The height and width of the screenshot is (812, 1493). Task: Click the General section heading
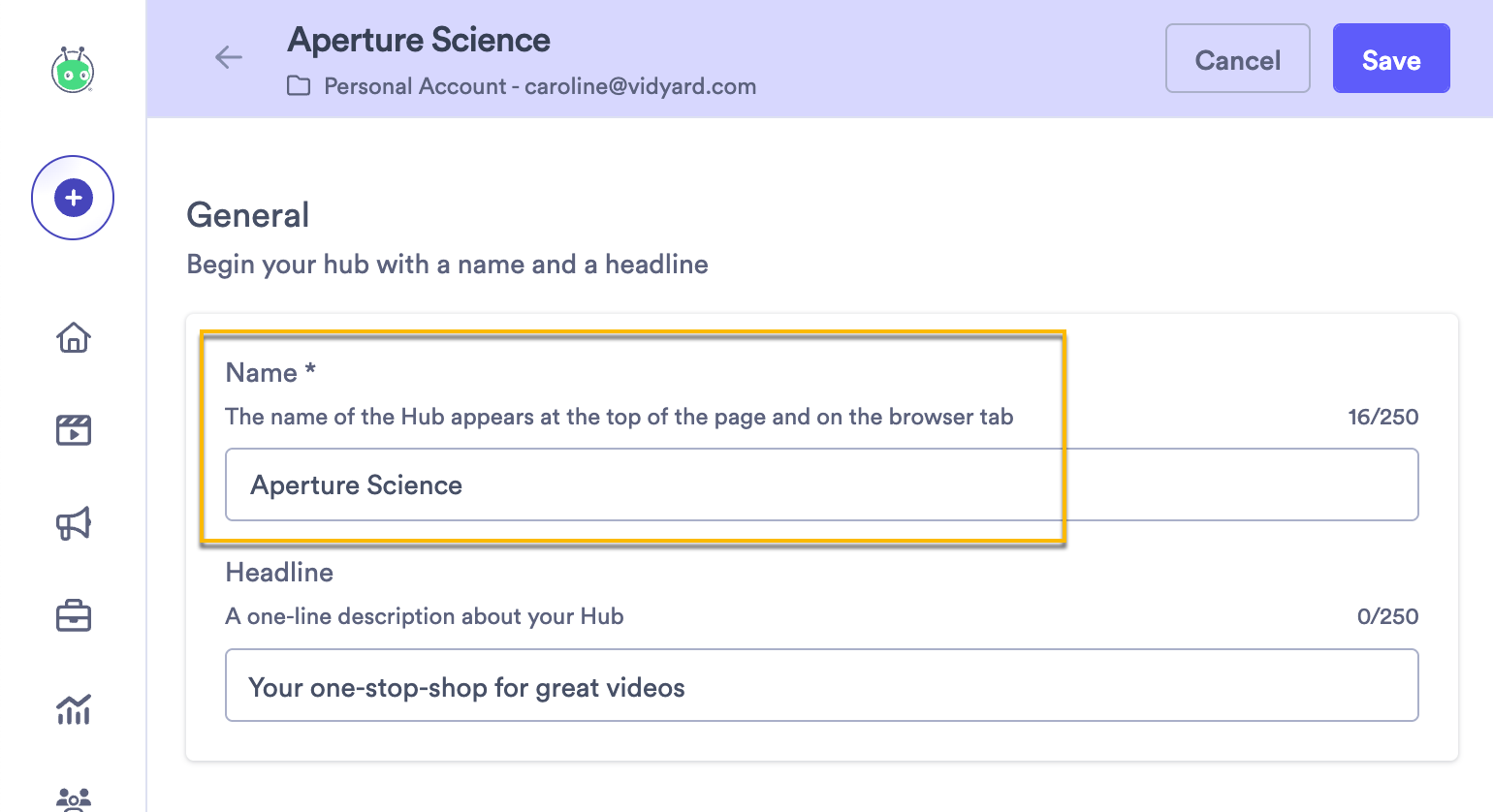[x=247, y=215]
